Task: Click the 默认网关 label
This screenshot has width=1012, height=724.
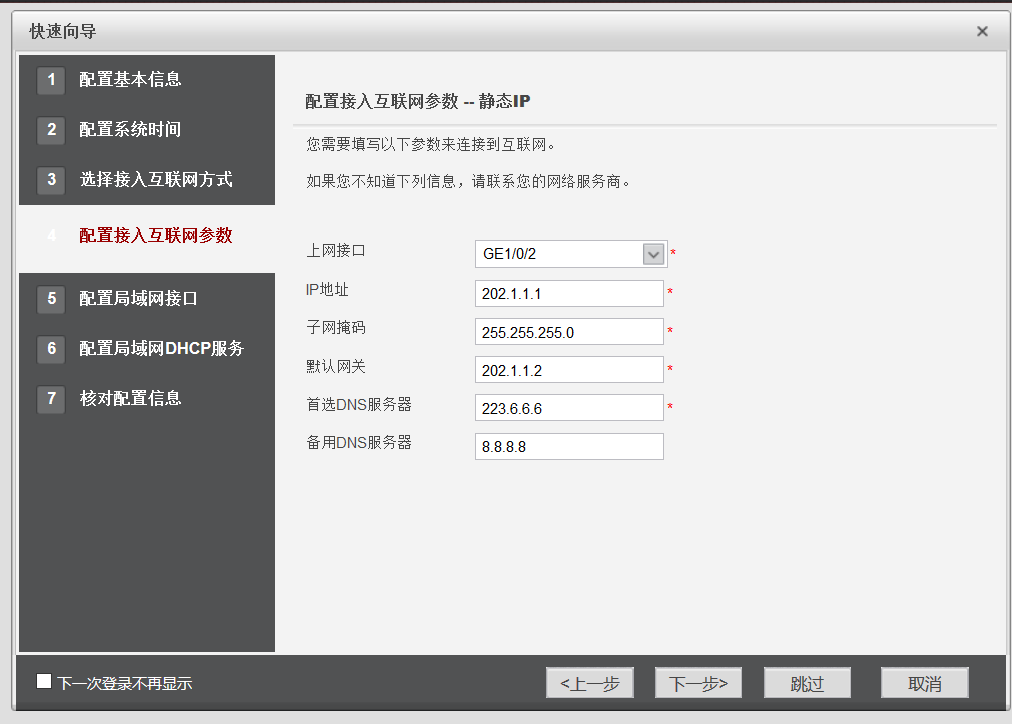Action: pyautogui.click(x=336, y=367)
